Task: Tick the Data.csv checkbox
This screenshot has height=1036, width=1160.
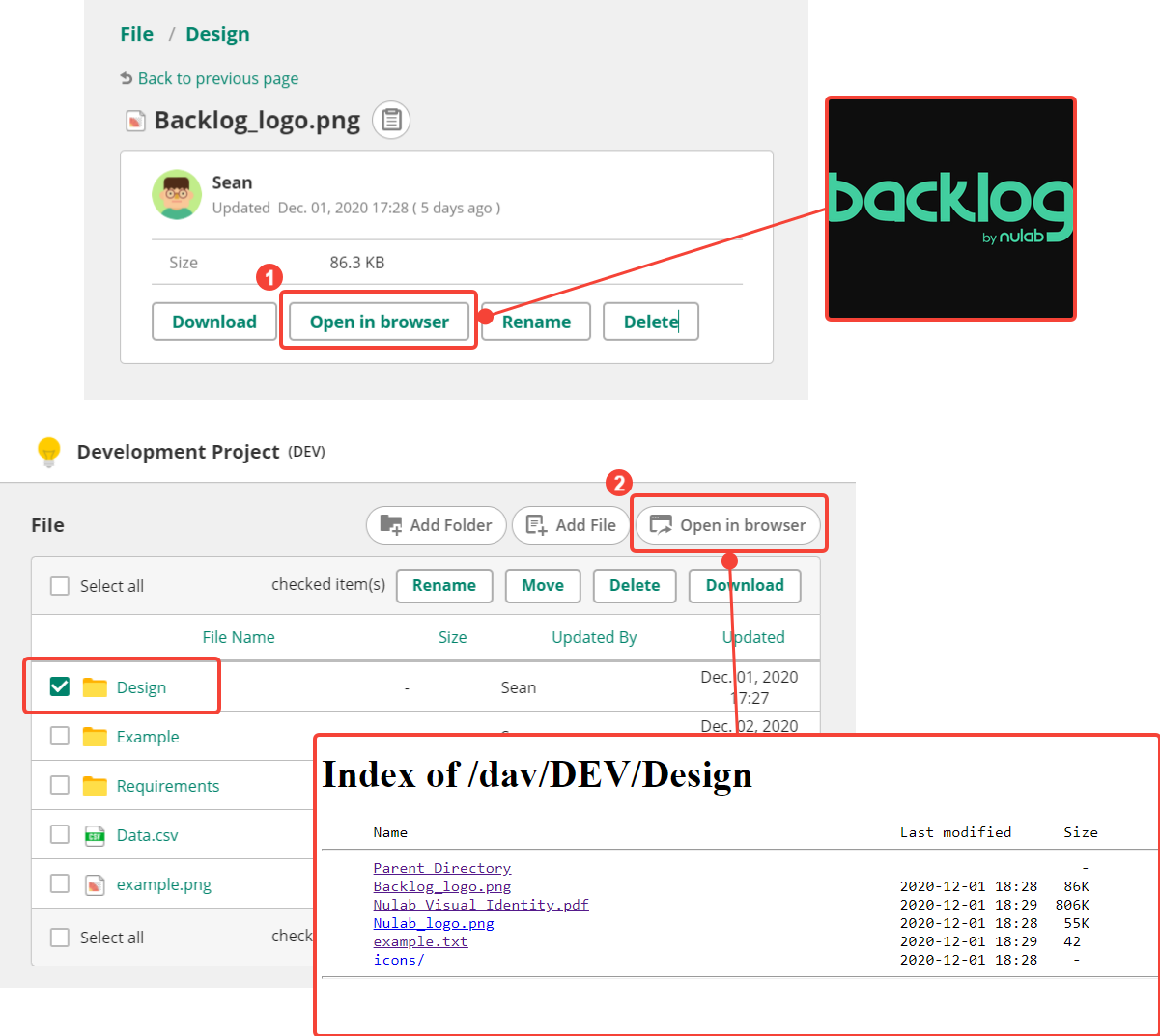Action: tap(60, 834)
